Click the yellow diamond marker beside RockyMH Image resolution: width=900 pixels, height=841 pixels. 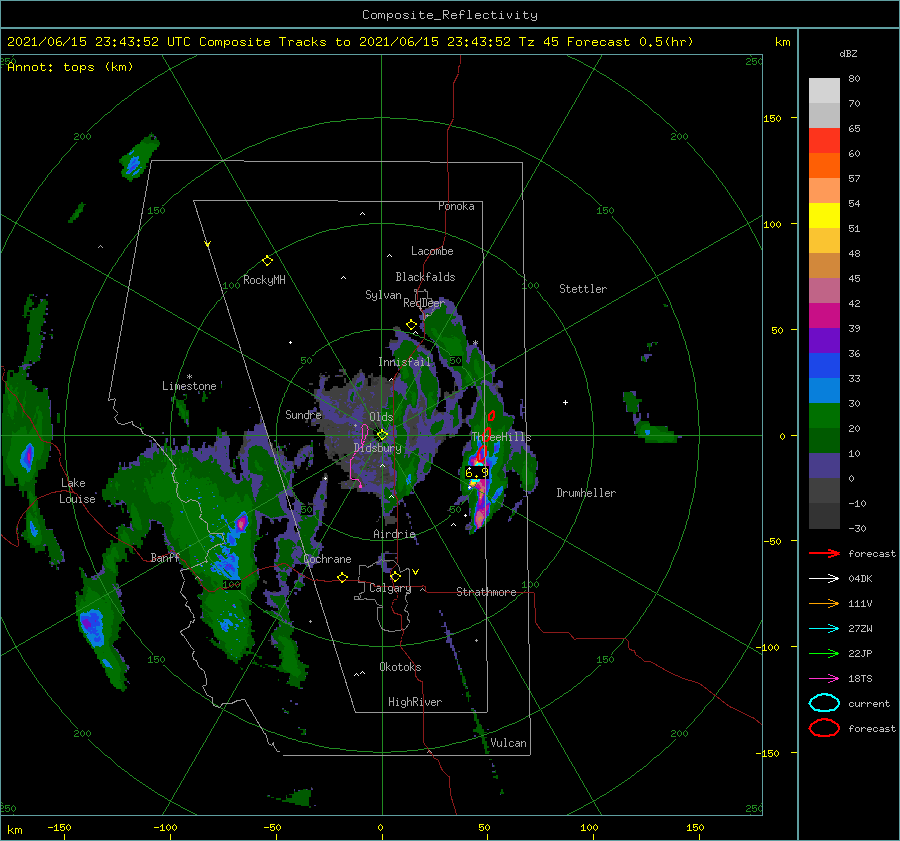pyautogui.click(x=267, y=261)
